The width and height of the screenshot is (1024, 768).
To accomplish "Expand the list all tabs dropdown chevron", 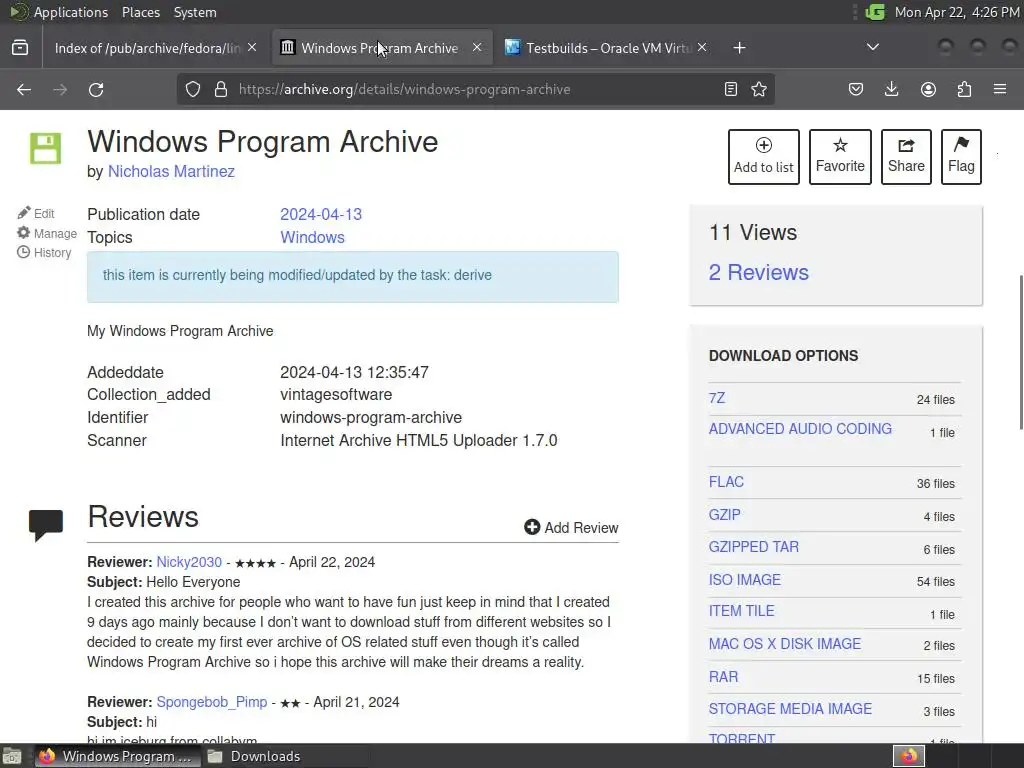I will (x=872, y=47).
